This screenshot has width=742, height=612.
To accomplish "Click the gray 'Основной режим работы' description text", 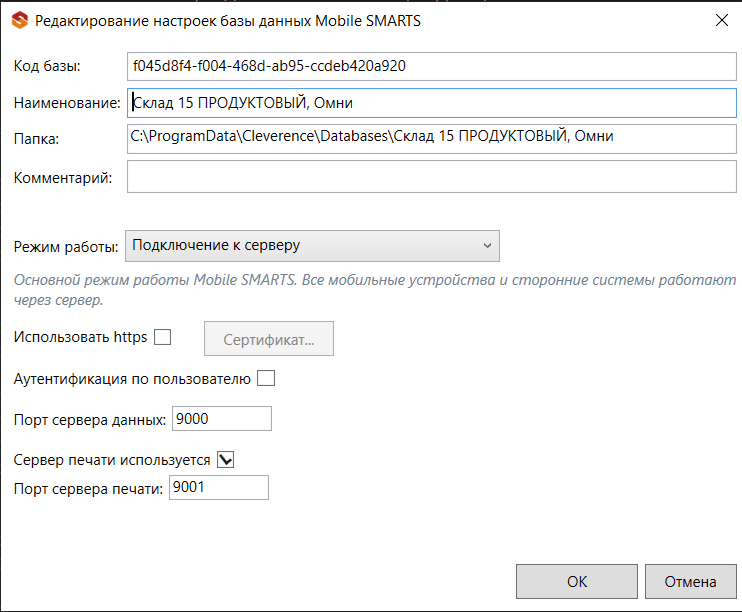I will (x=375, y=290).
